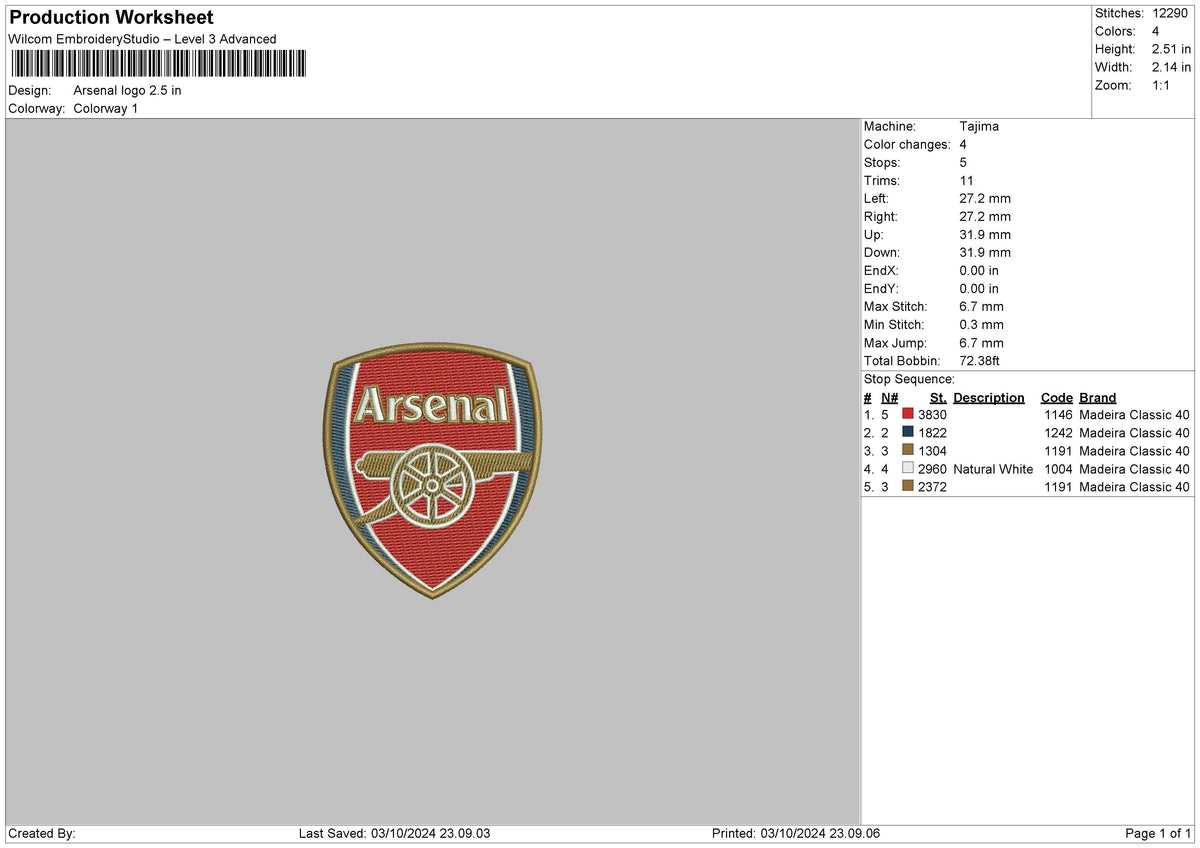
Task: Click the Machine: Tajima value
Action: 979,126
